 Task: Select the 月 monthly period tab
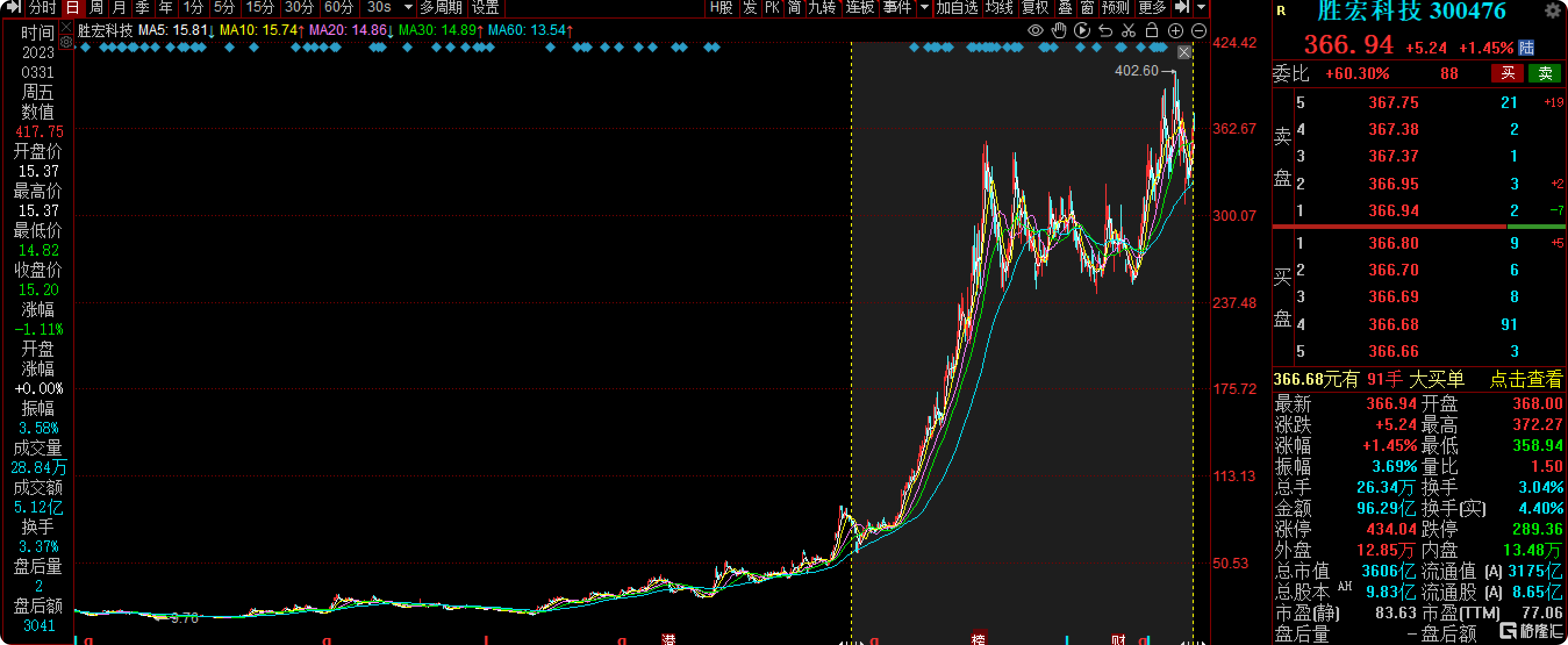(119, 8)
